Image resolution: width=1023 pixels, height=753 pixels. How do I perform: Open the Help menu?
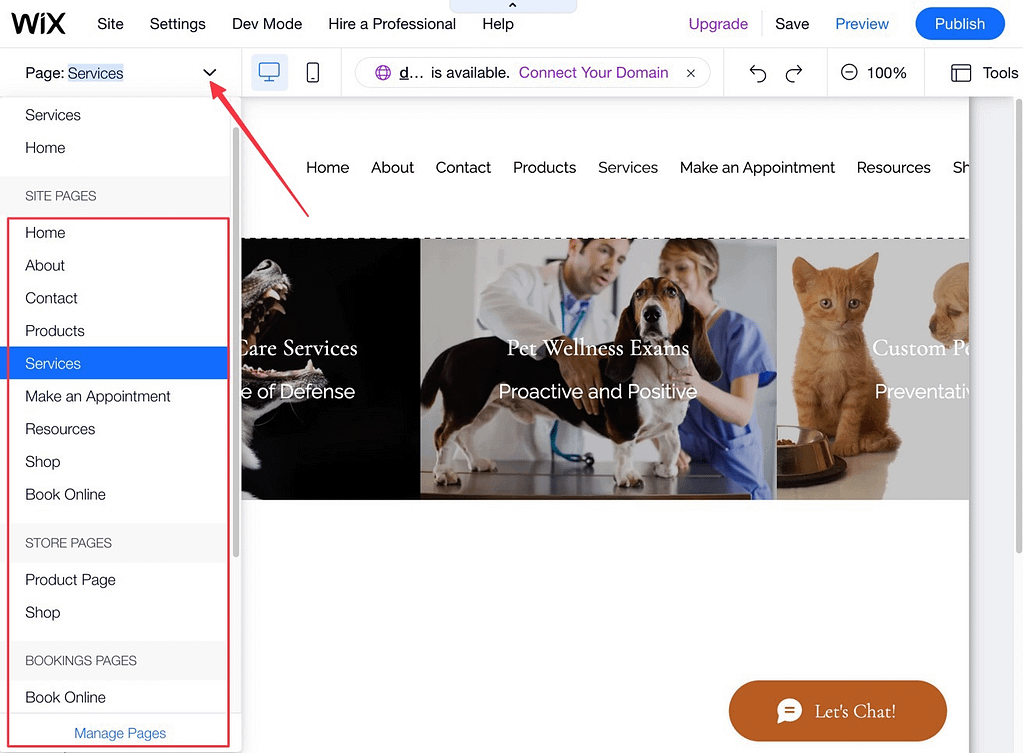pyautogui.click(x=498, y=24)
